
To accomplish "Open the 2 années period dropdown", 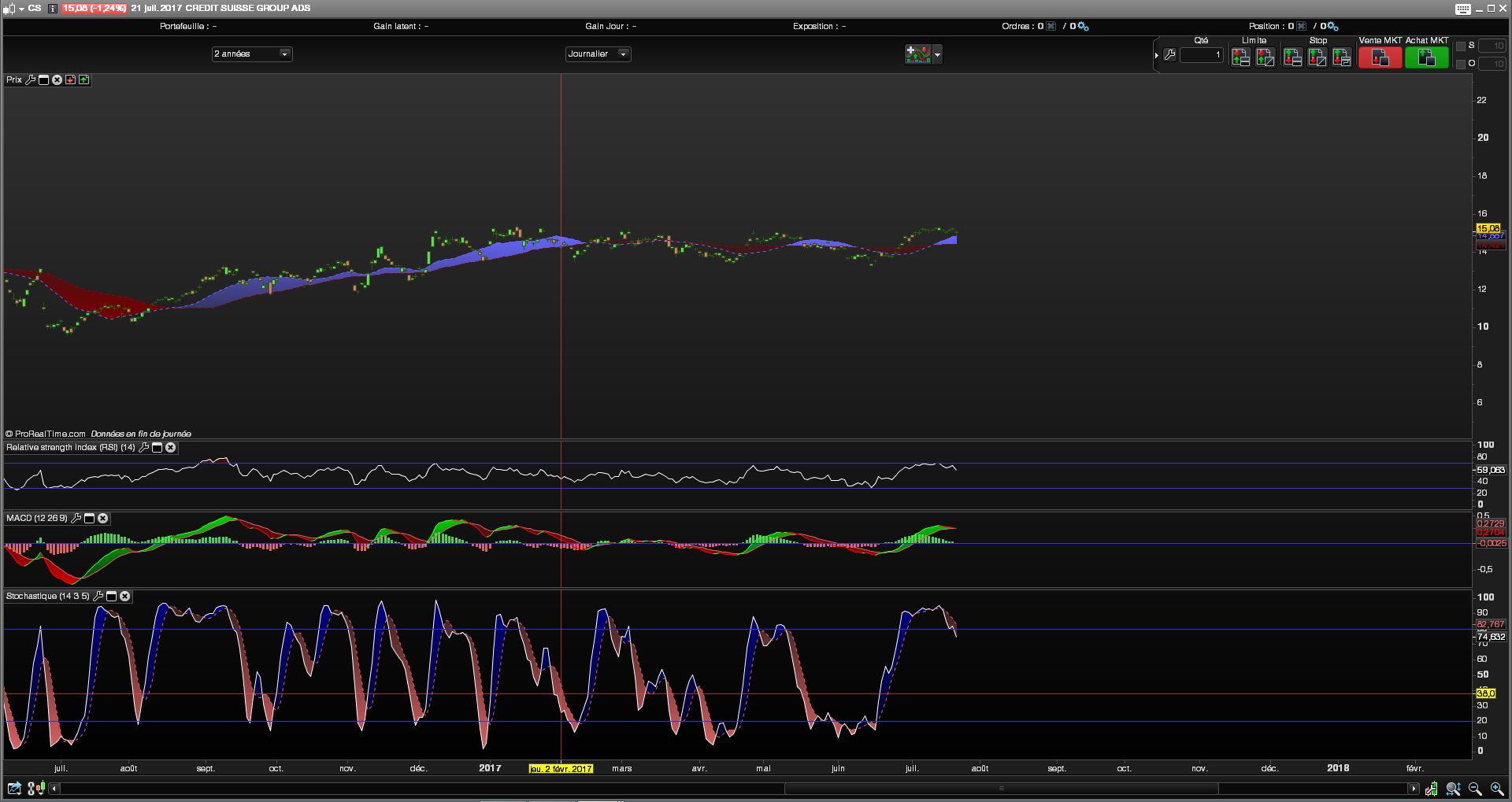I will tap(252, 54).
